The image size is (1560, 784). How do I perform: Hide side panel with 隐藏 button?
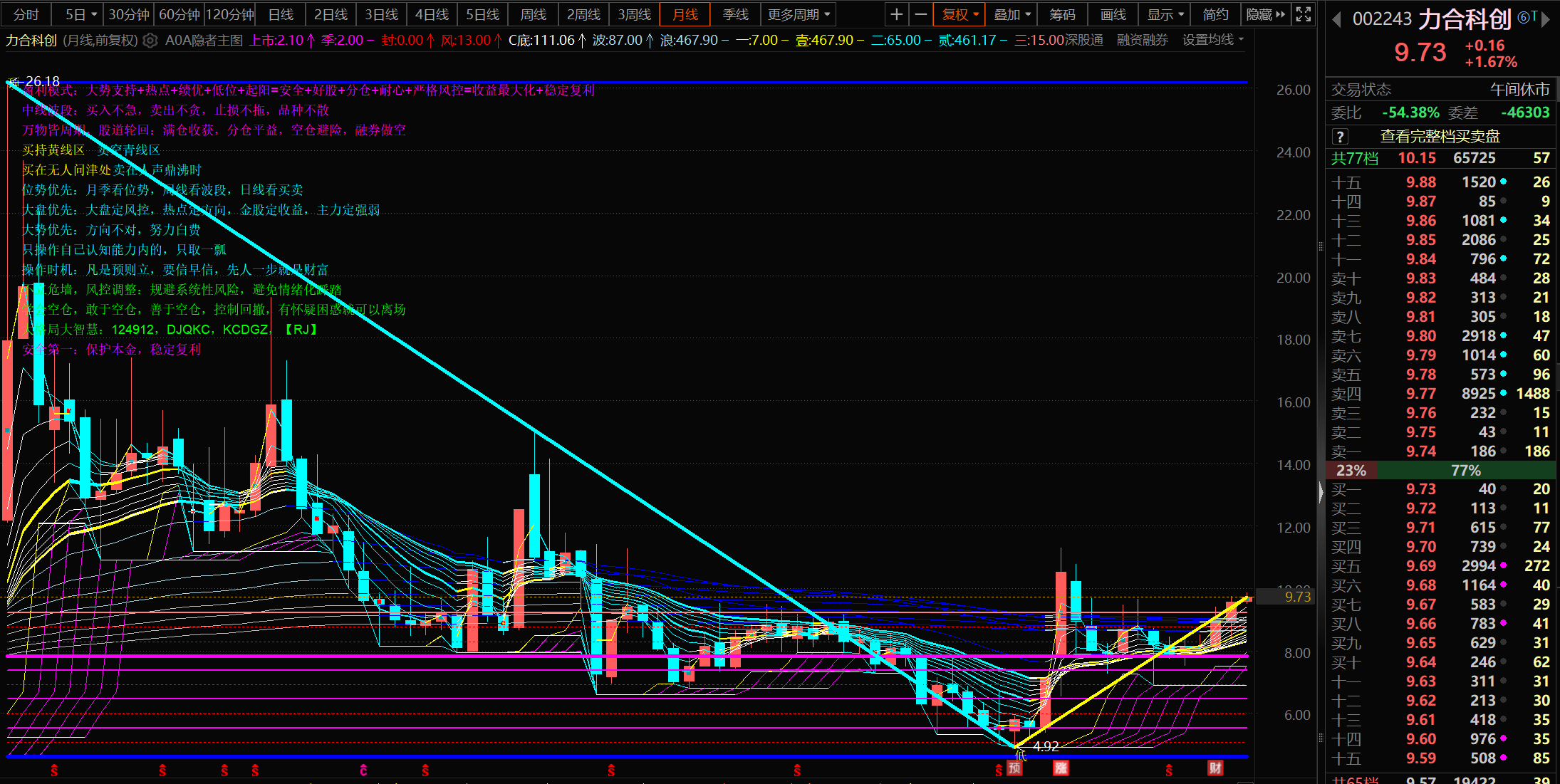click(x=1265, y=14)
